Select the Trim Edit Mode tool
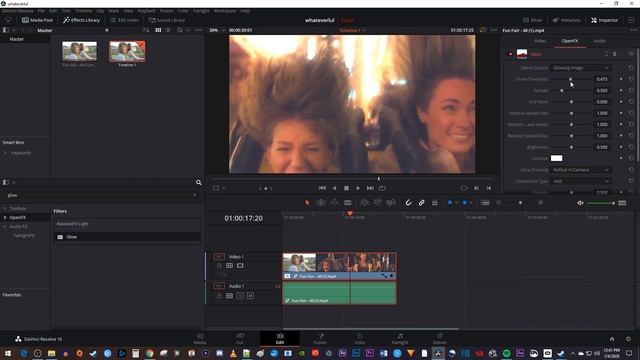This screenshot has height=360, width=640. click(x=321, y=202)
